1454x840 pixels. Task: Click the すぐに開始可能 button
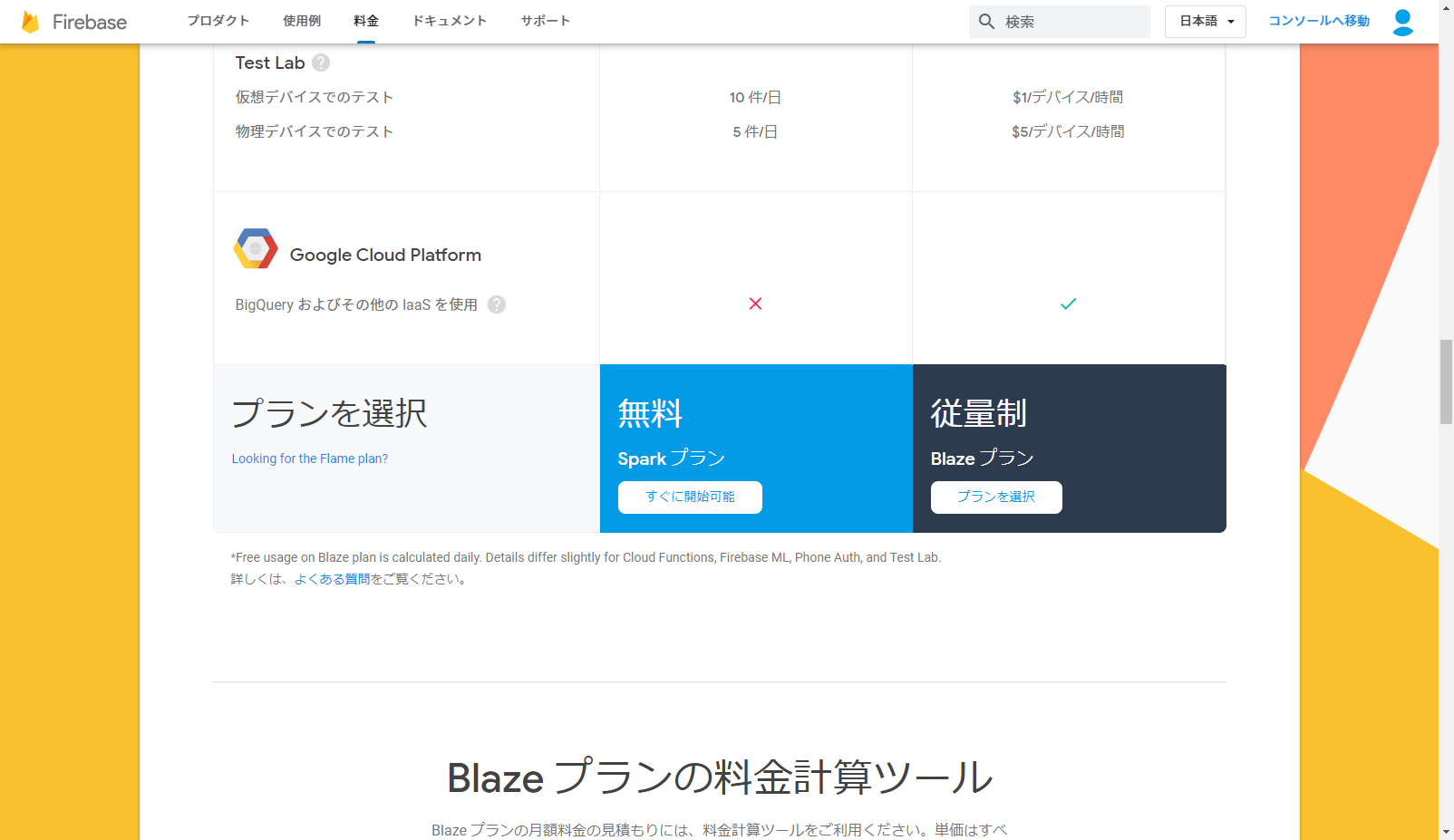tap(690, 497)
